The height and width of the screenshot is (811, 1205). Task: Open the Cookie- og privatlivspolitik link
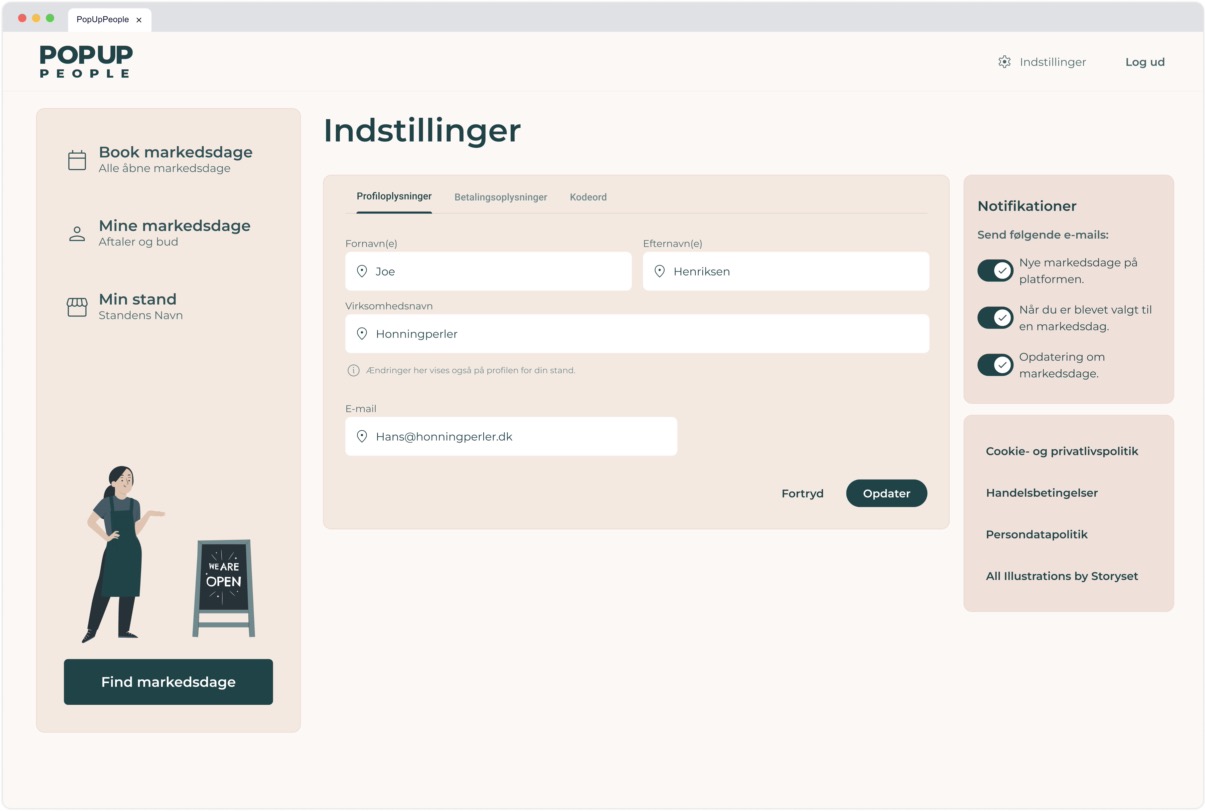point(1061,451)
